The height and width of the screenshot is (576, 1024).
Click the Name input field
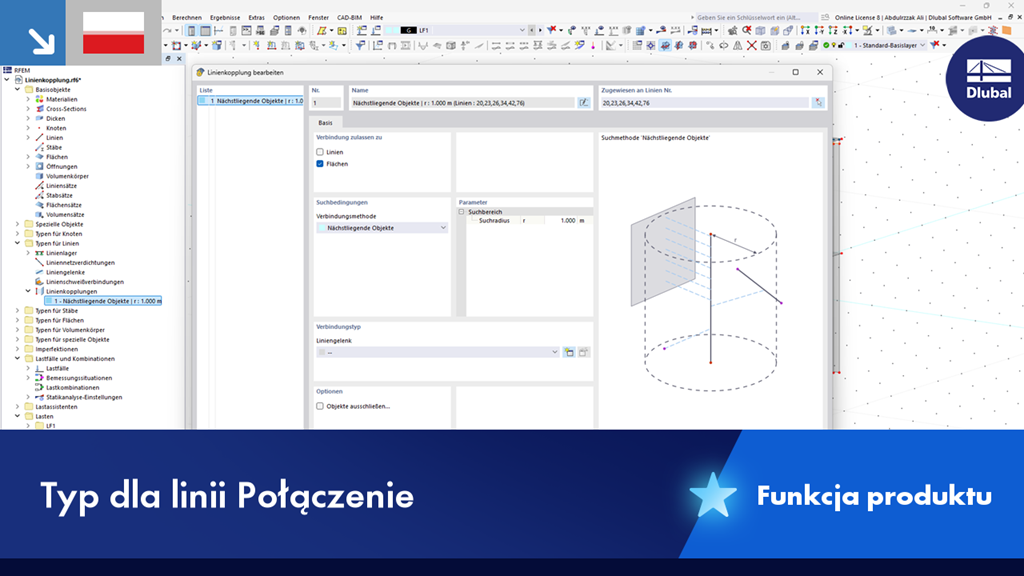[x=463, y=103]
